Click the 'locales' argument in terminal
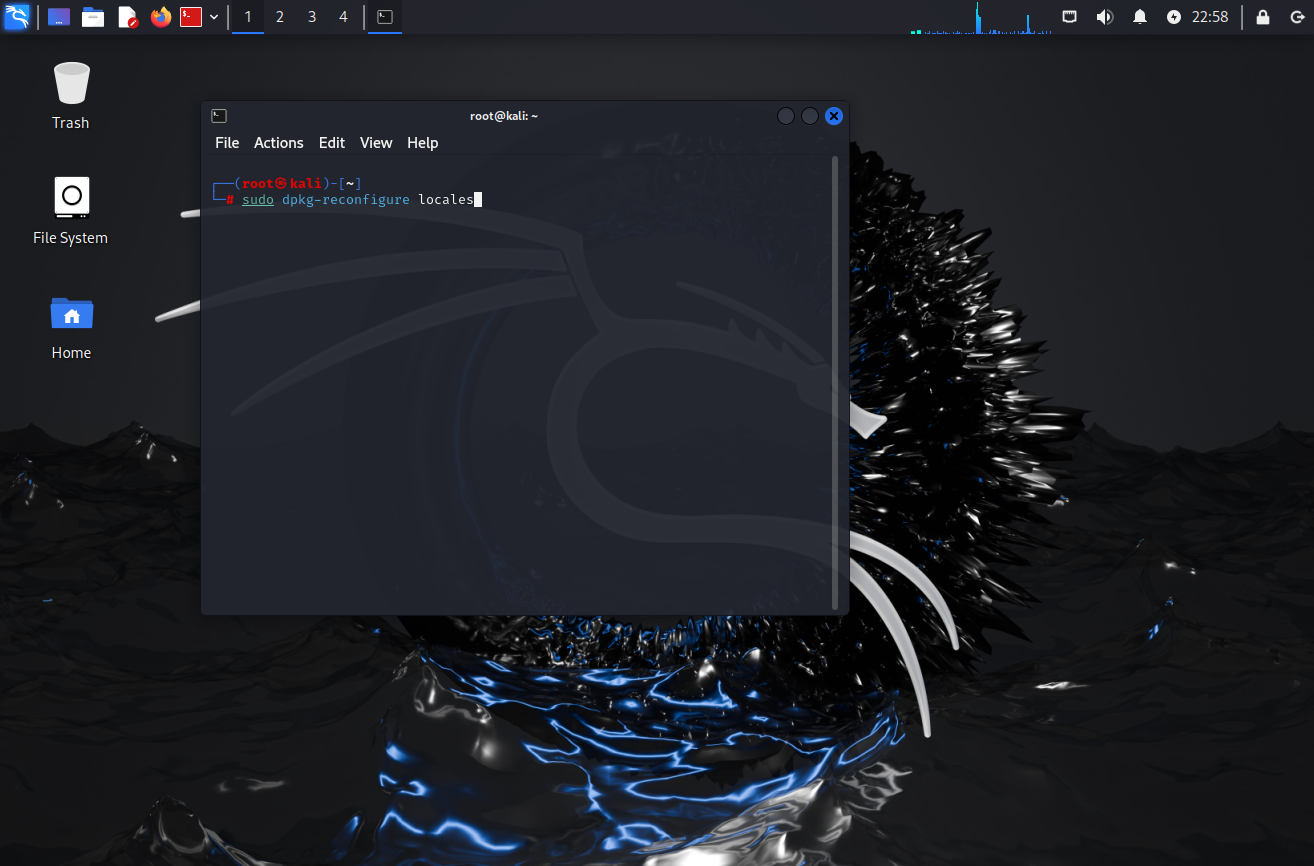This screenshot has width=1314, height=866. click(446, 200)
